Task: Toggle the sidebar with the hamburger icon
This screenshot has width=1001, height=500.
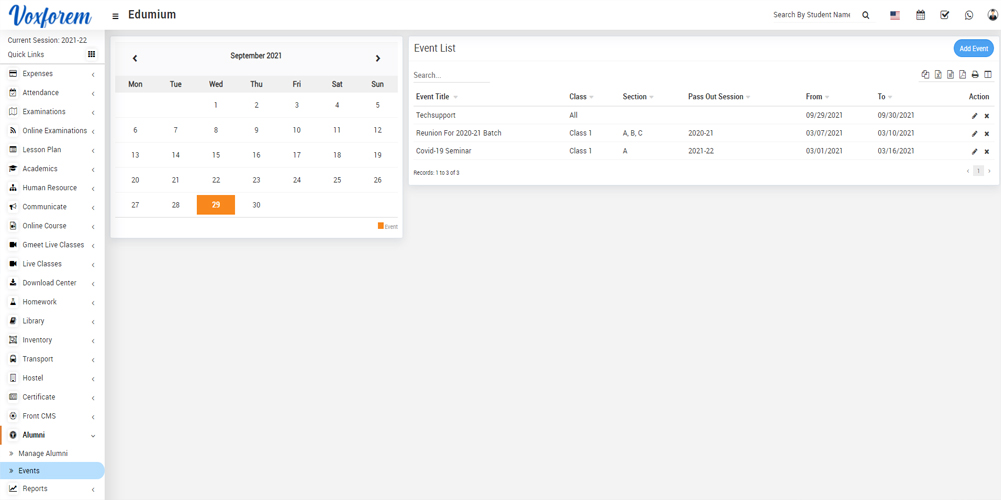Action: 115,16
